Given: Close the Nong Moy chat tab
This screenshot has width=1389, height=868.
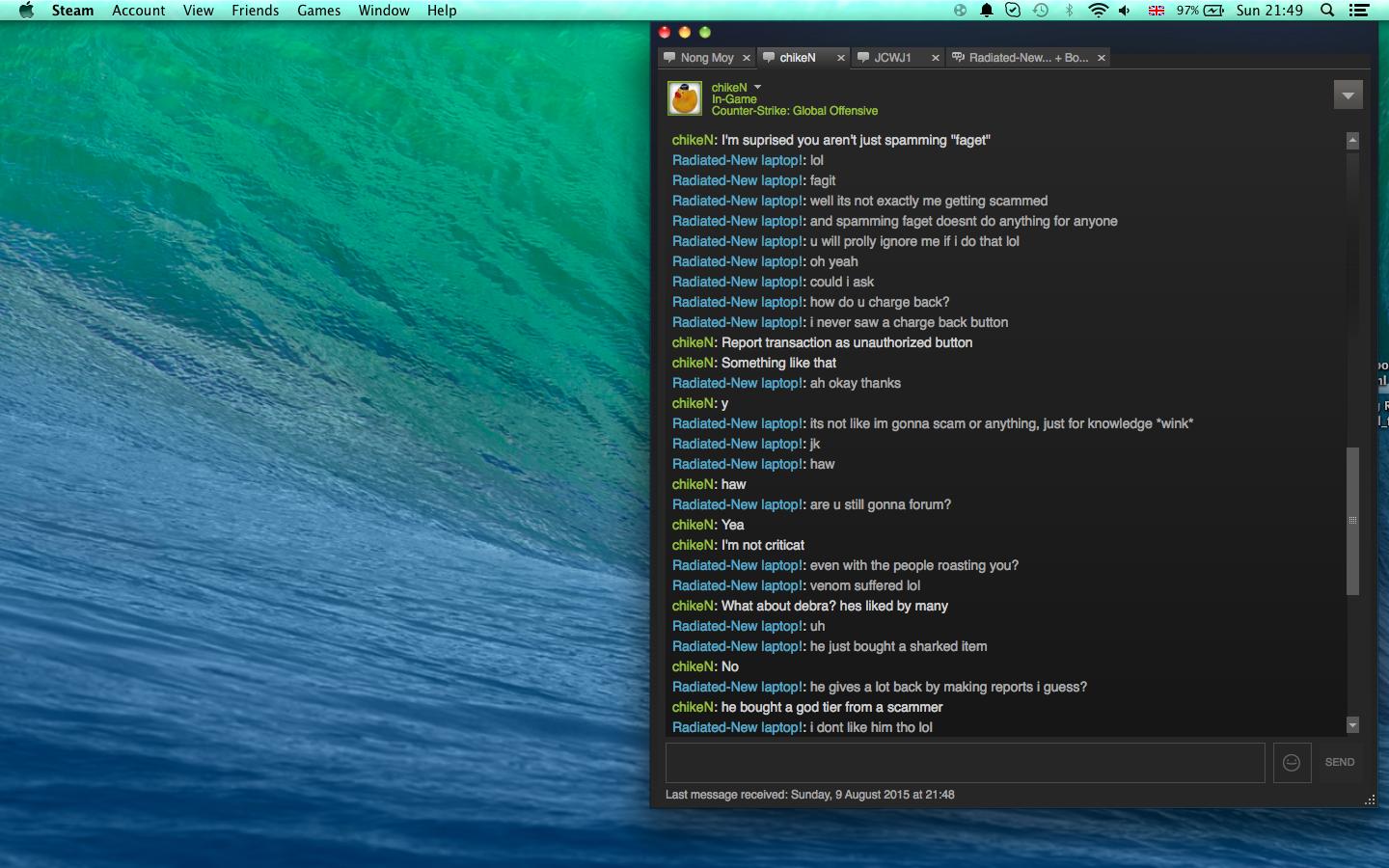Looking at the screenshot, I should pos(747,58).
